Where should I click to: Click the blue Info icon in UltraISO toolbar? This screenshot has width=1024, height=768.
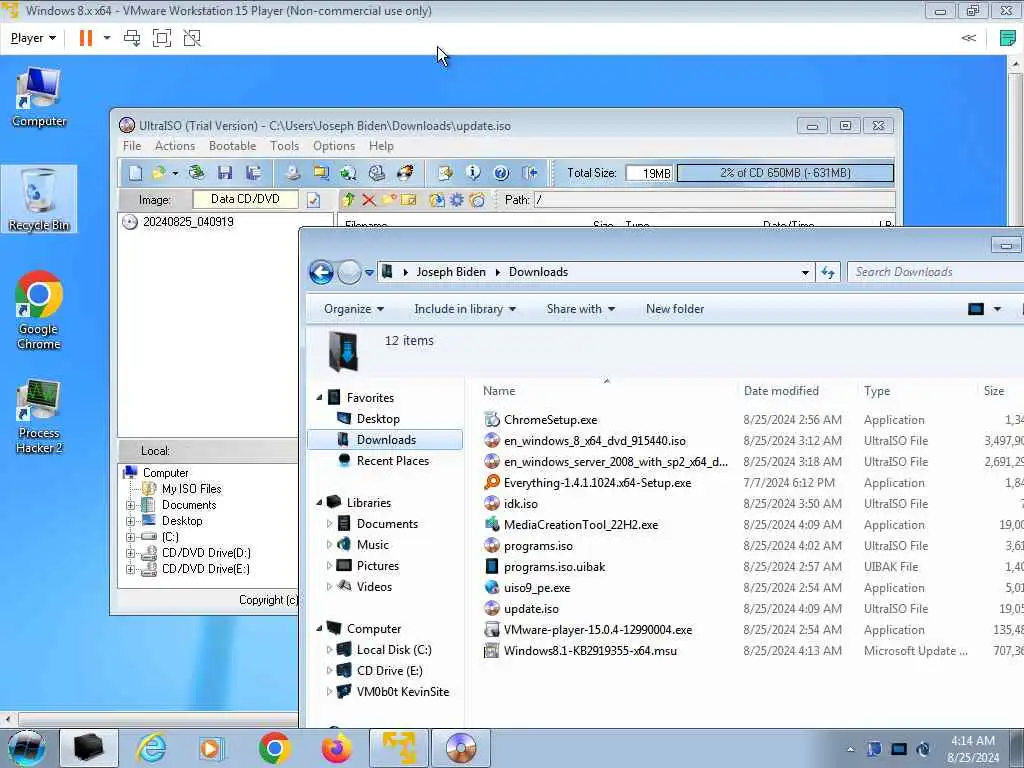[473, 173]
